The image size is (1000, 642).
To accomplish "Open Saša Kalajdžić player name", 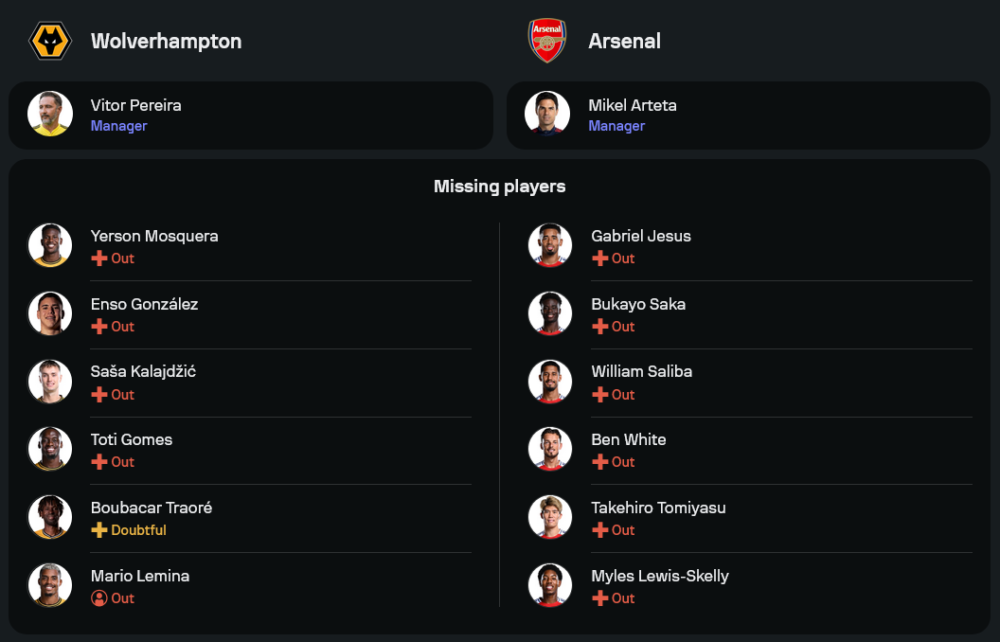I will (x=143, y=371).
